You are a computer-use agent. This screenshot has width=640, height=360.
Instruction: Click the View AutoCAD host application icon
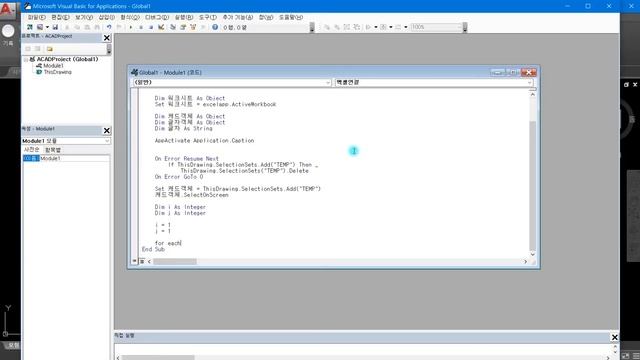(29, 27)
